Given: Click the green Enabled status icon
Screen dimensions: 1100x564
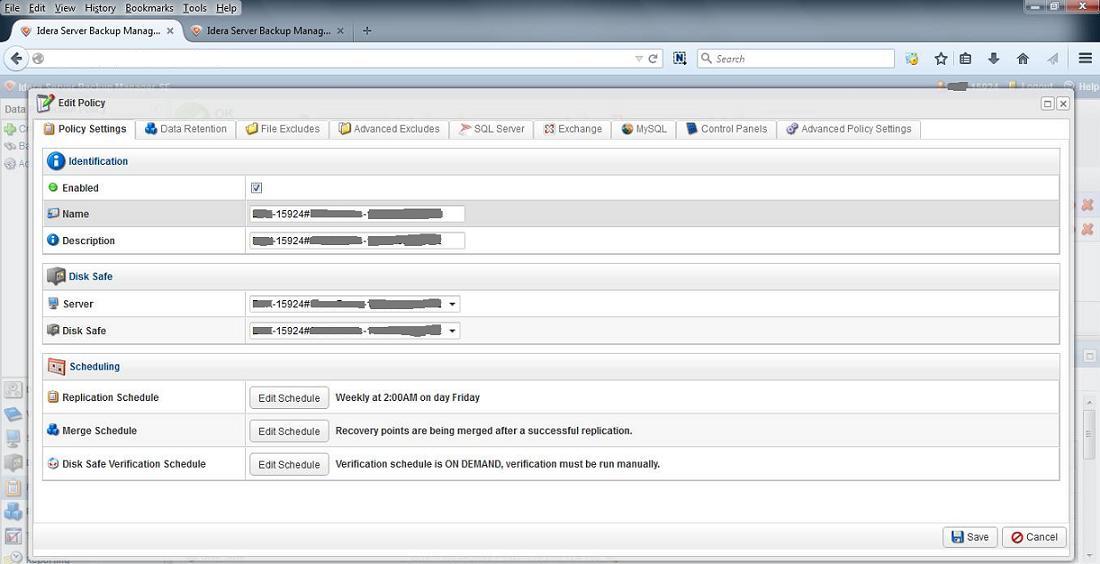Looking at the screenshot, I should coord(53,187).
